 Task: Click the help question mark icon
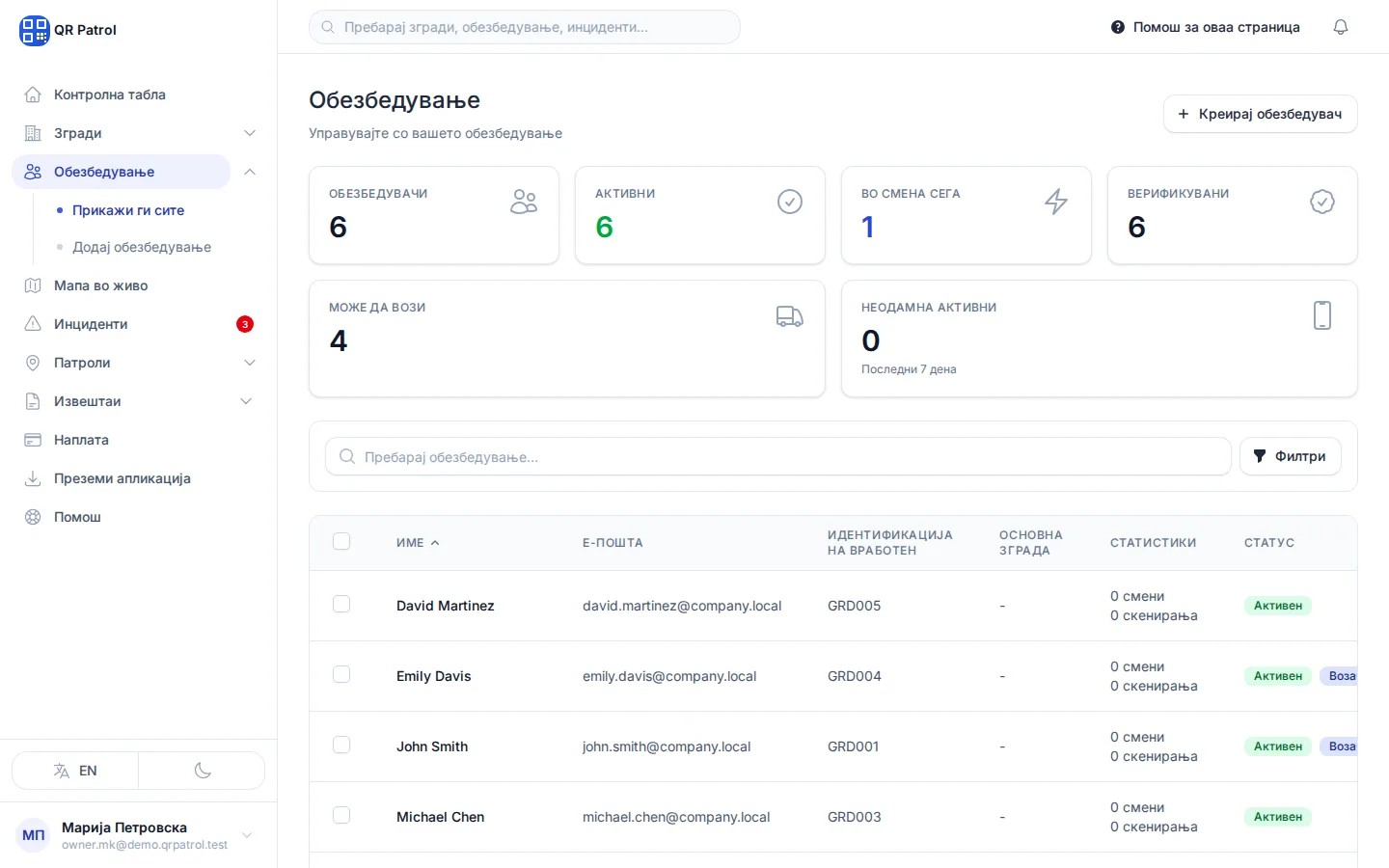[1118, 27]
